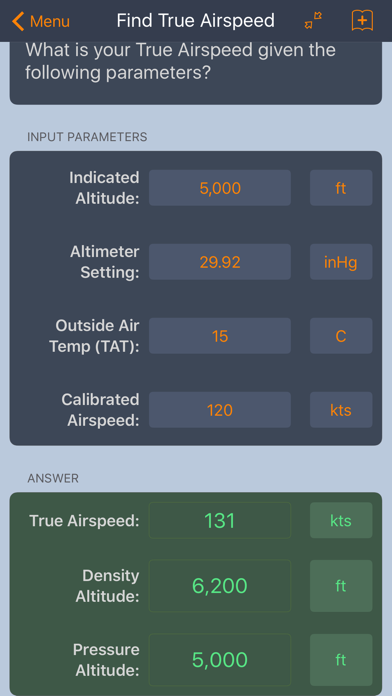The height and width of the screenshot is (696, 392).
Task: Edit the Calibrated Airspeed value 120
Action: 220,410
